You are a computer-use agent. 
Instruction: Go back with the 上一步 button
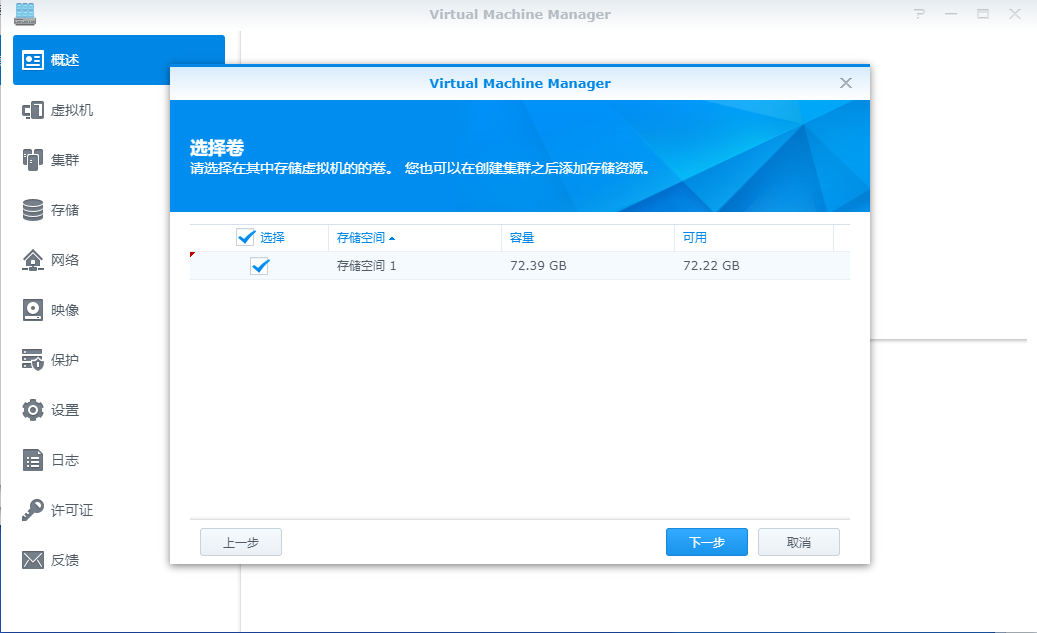coord(240,541)
